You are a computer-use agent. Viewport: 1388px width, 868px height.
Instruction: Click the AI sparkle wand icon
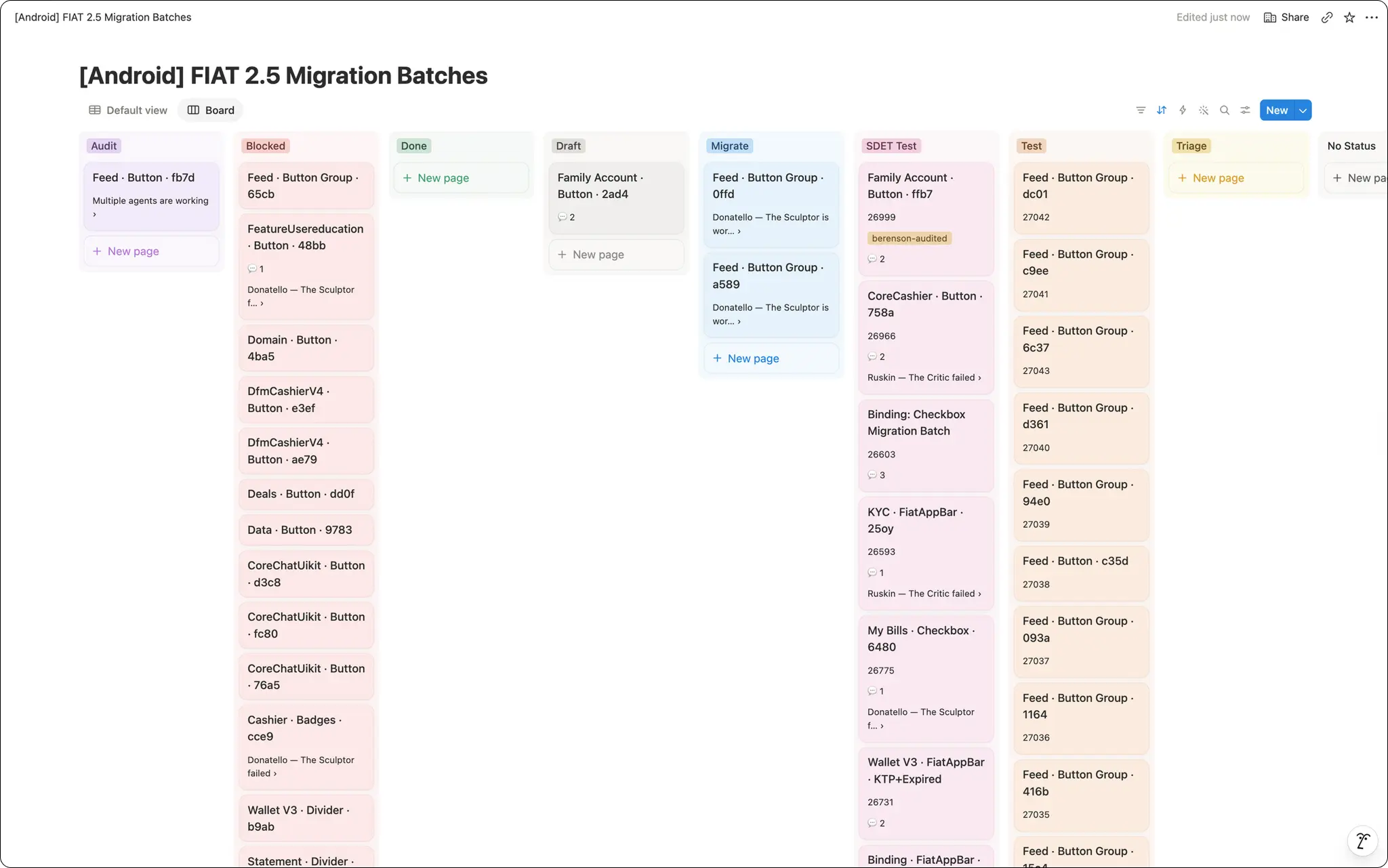click(x=1204, y=110)
